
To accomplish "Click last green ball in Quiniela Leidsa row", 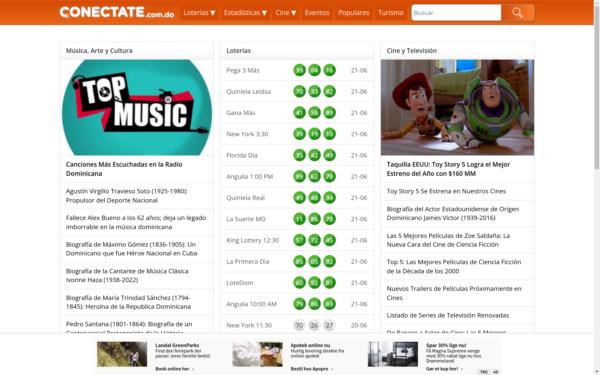I will 329,91.
